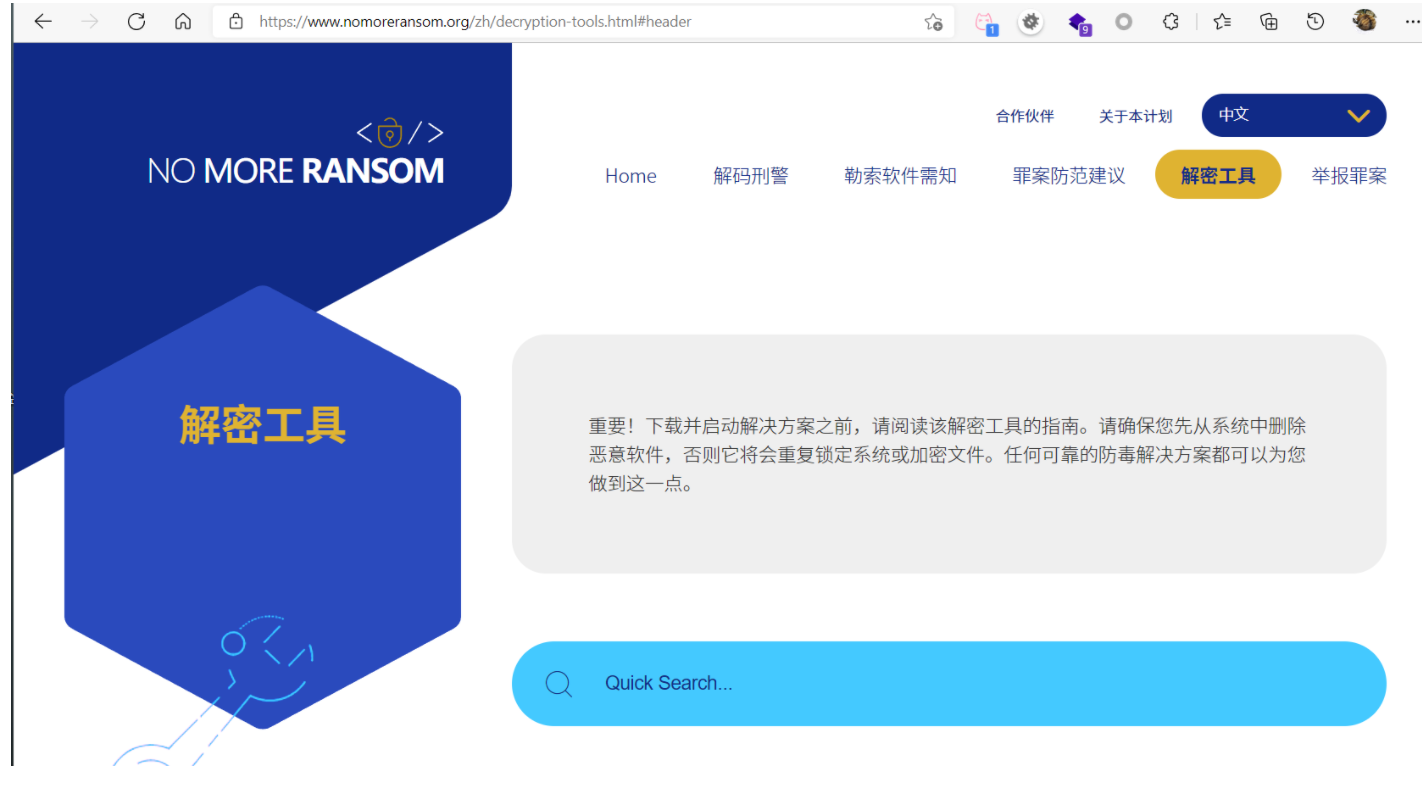Open the Edge extensions puzzle icon
Viewport: 1422px width, 793px height.
coord(1171,20)
